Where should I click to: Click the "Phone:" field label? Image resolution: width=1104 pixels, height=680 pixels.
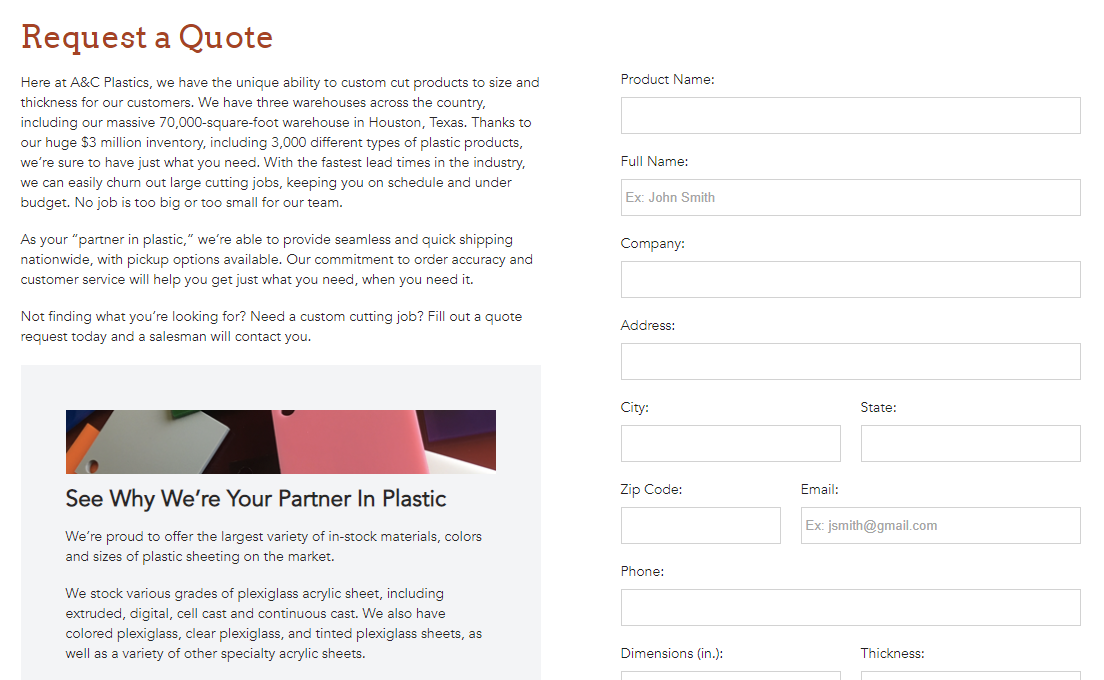click(x=642, y=572)
